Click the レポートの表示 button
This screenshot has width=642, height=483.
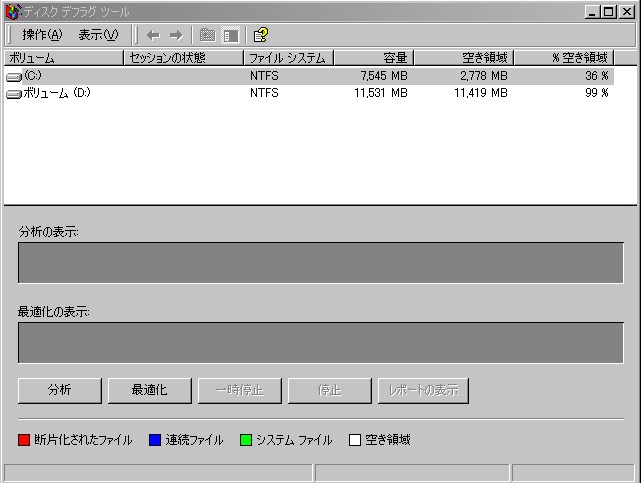423,390
